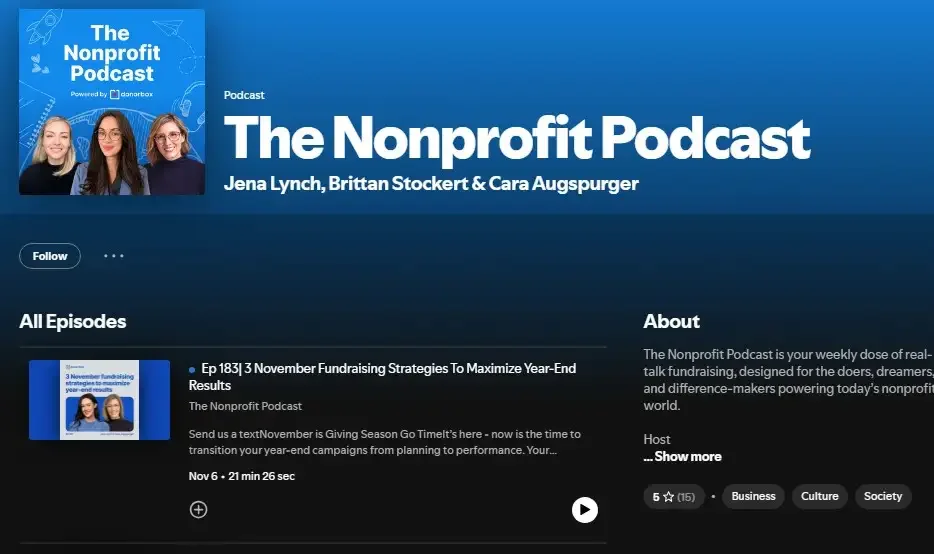Open episode title Ep 183 November Fundraising Strategies

(x=382, y=376)
